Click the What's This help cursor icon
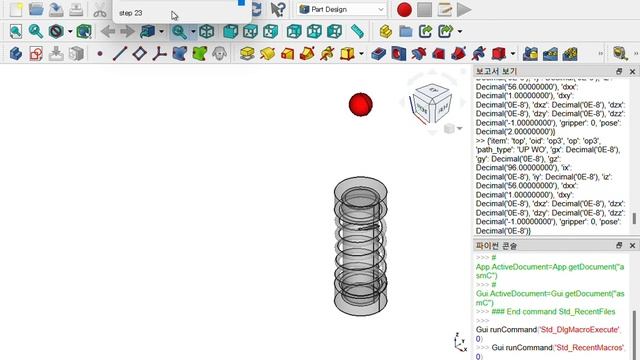 tap(278, 9)
